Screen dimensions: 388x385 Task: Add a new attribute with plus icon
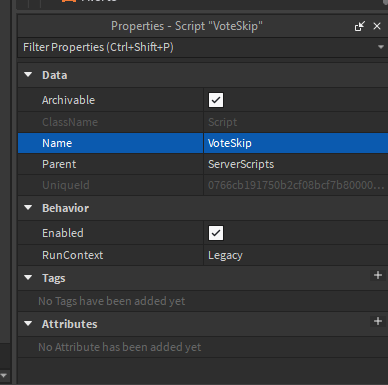coord(378,321)
